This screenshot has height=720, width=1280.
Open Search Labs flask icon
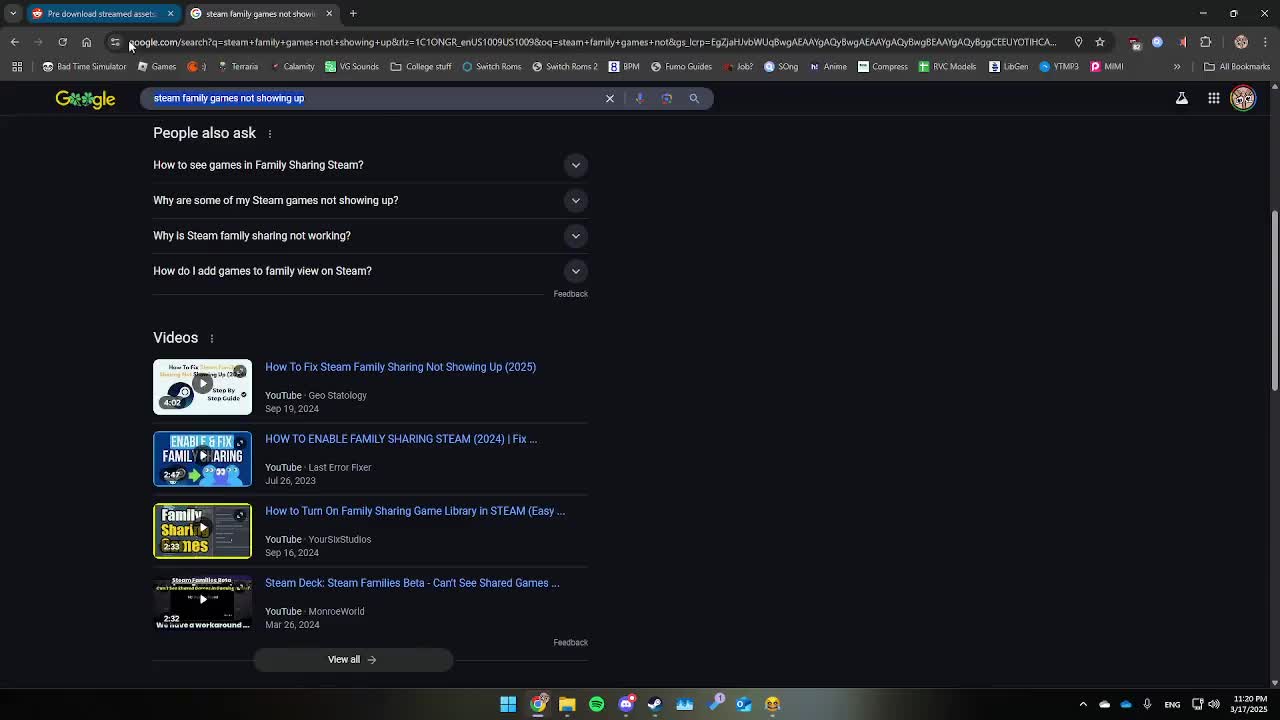pos(1182,98)
